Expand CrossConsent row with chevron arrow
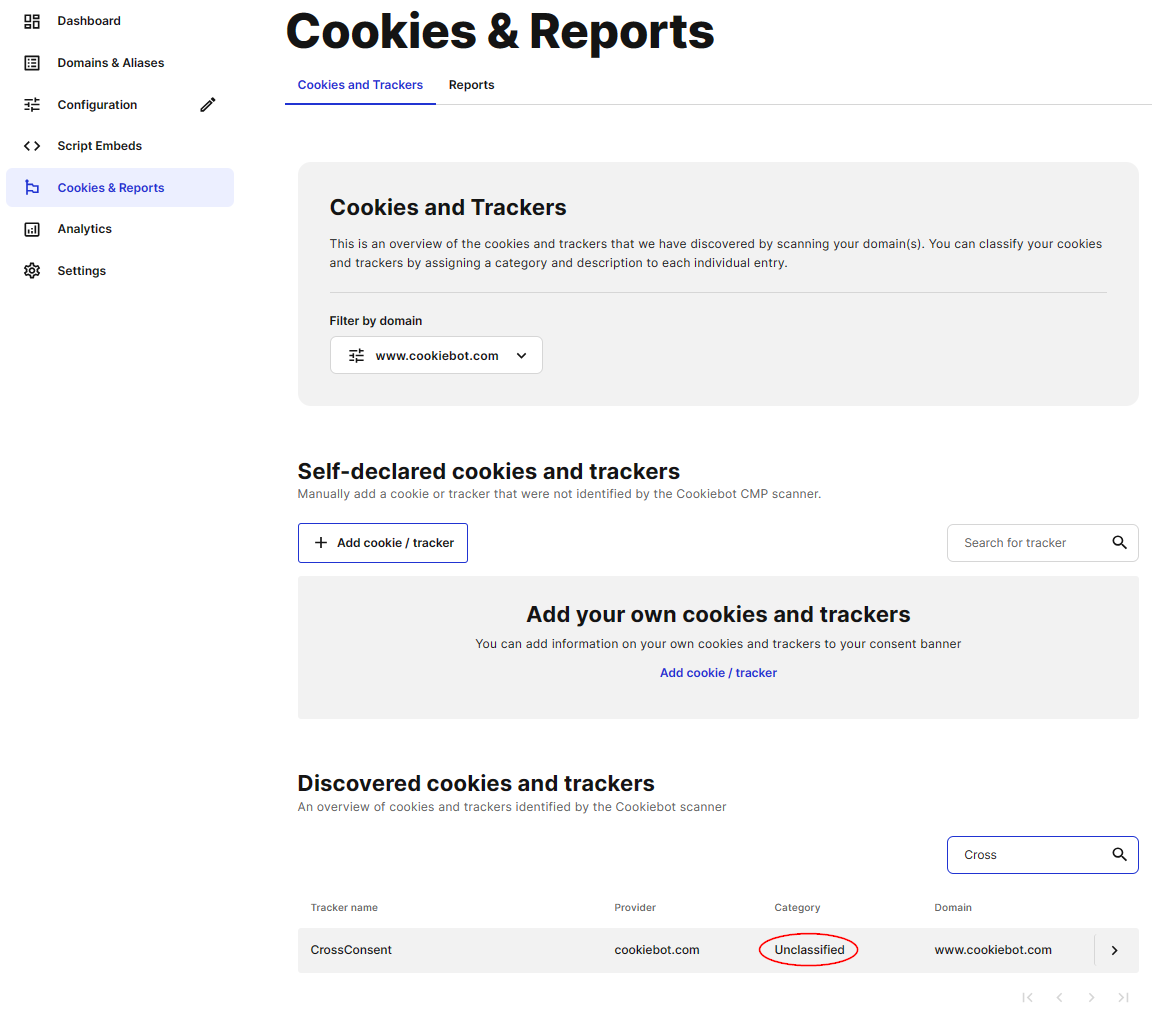The height and width of the screenshot is (1010, 1159). click(1115, 950)
